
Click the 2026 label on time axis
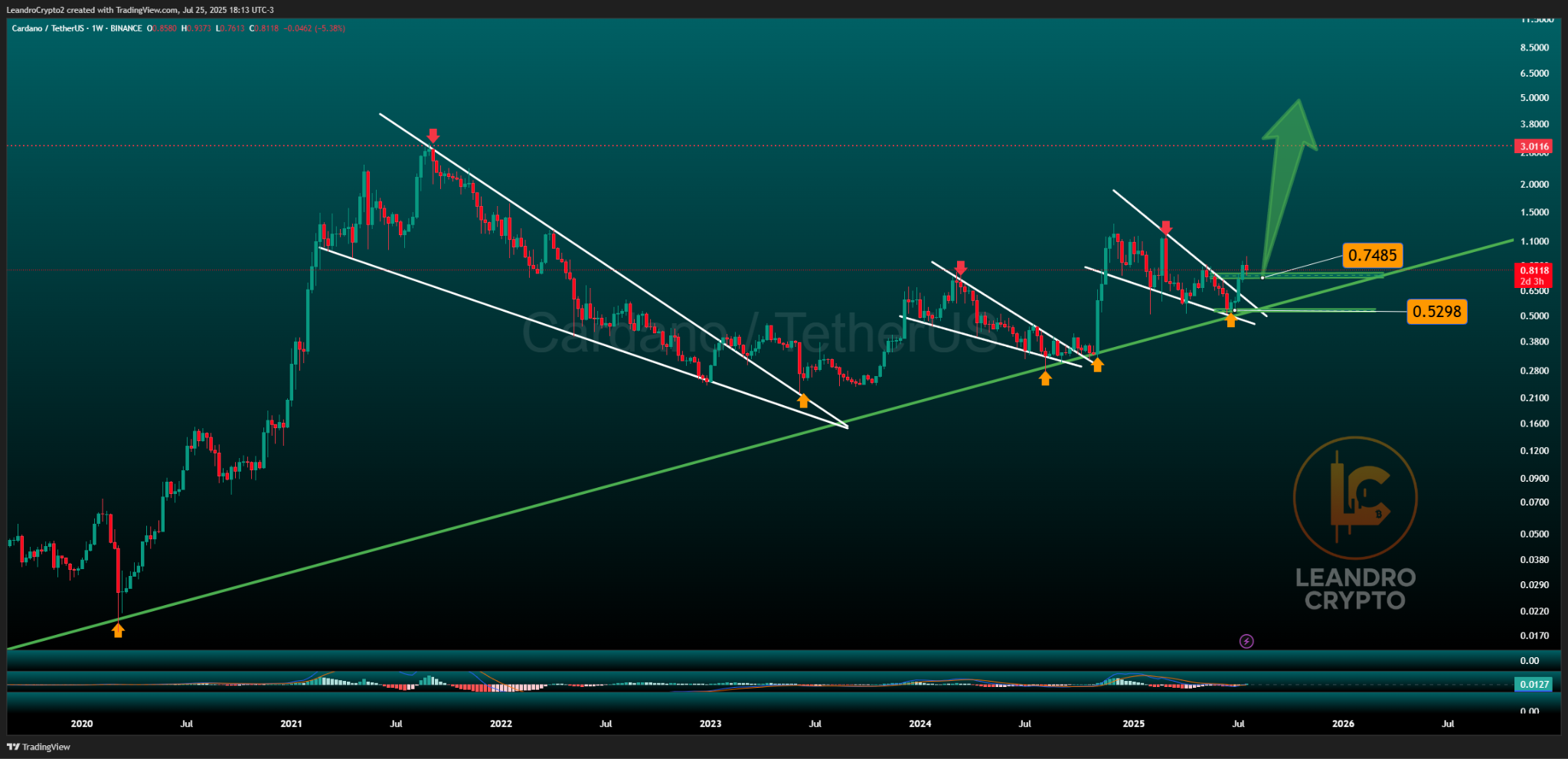(1343, 724)
